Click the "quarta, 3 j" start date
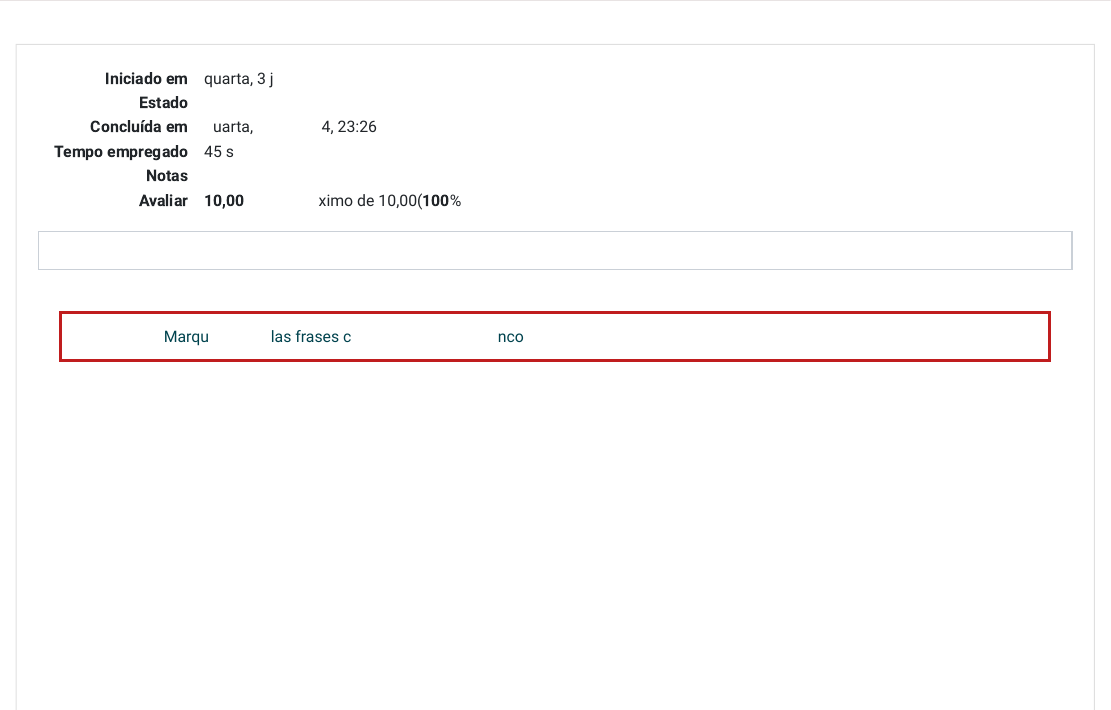The height and width of the screenshot is (710, 1111). (238, 78)
